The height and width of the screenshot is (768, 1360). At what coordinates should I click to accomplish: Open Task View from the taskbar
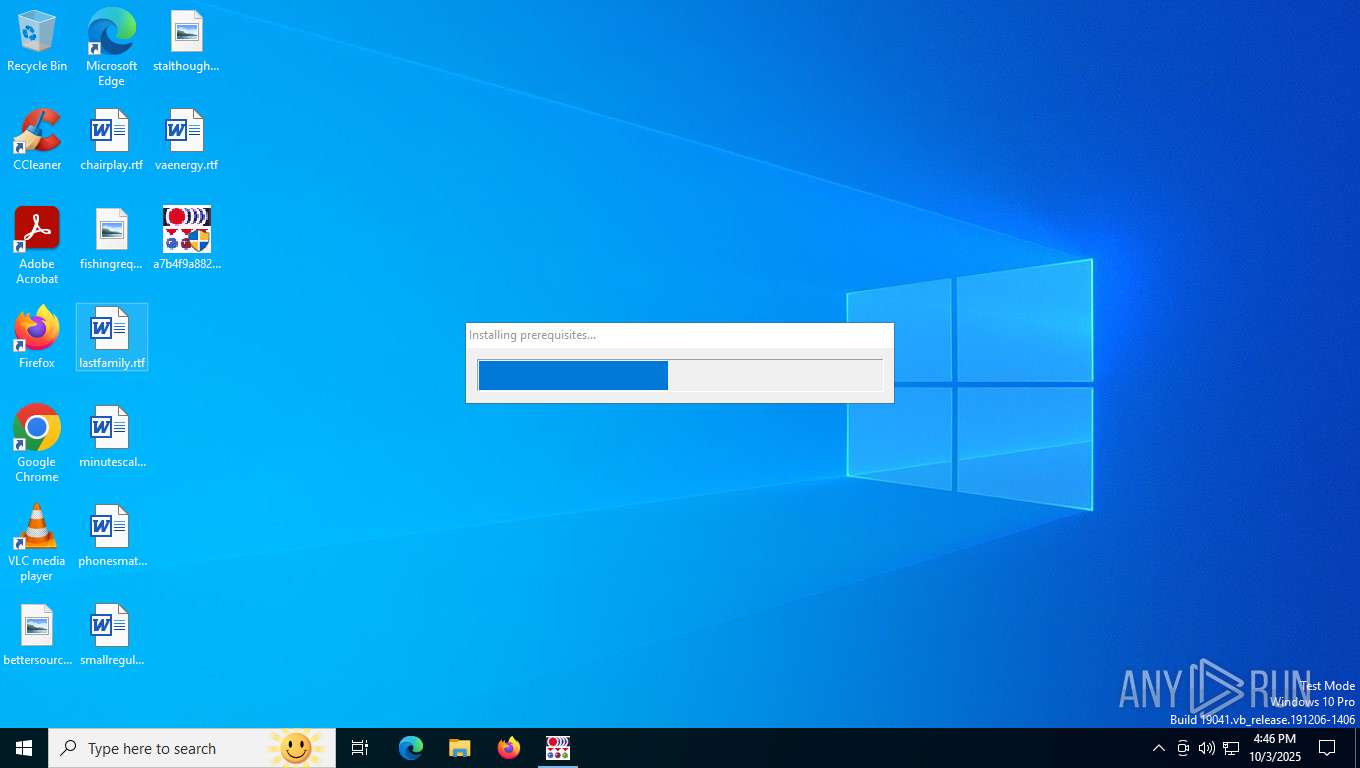tap(360, 748)
